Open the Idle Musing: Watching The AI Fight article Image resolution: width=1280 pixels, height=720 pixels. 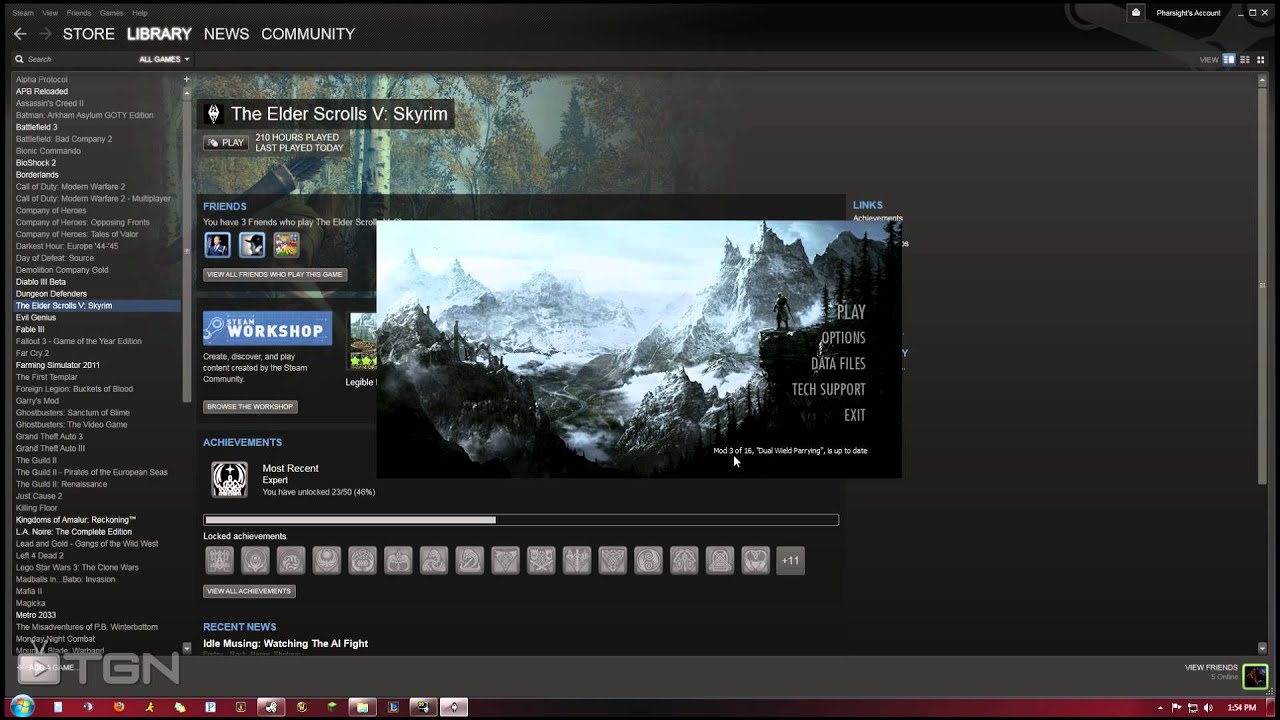coord(285,644)
